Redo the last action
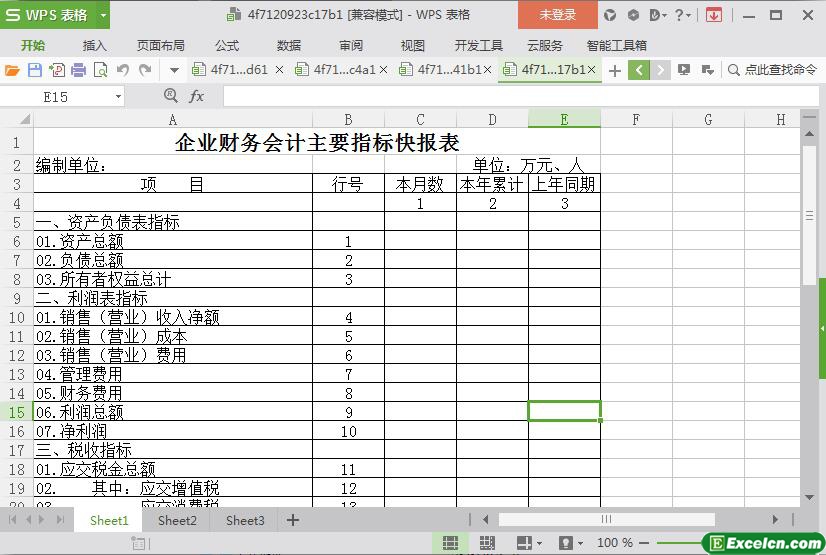Image resolution: width=826 pixels, height=555 pixels. [145, 70]
